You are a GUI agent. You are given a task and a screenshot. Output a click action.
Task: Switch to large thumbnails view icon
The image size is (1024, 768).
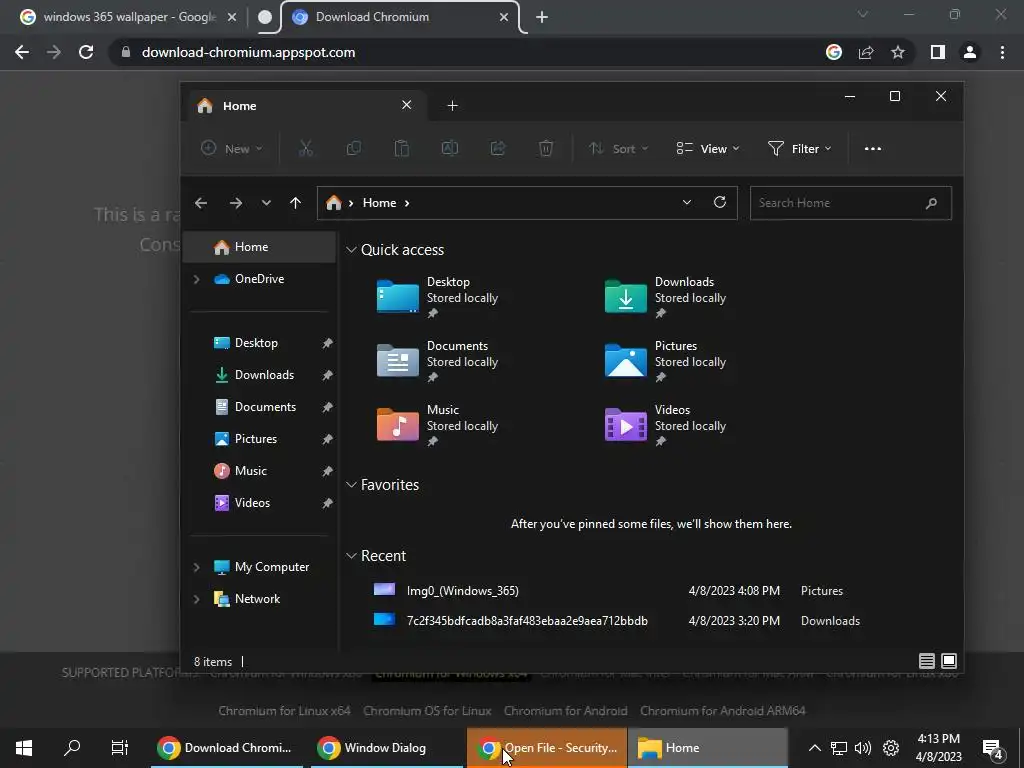949,661
